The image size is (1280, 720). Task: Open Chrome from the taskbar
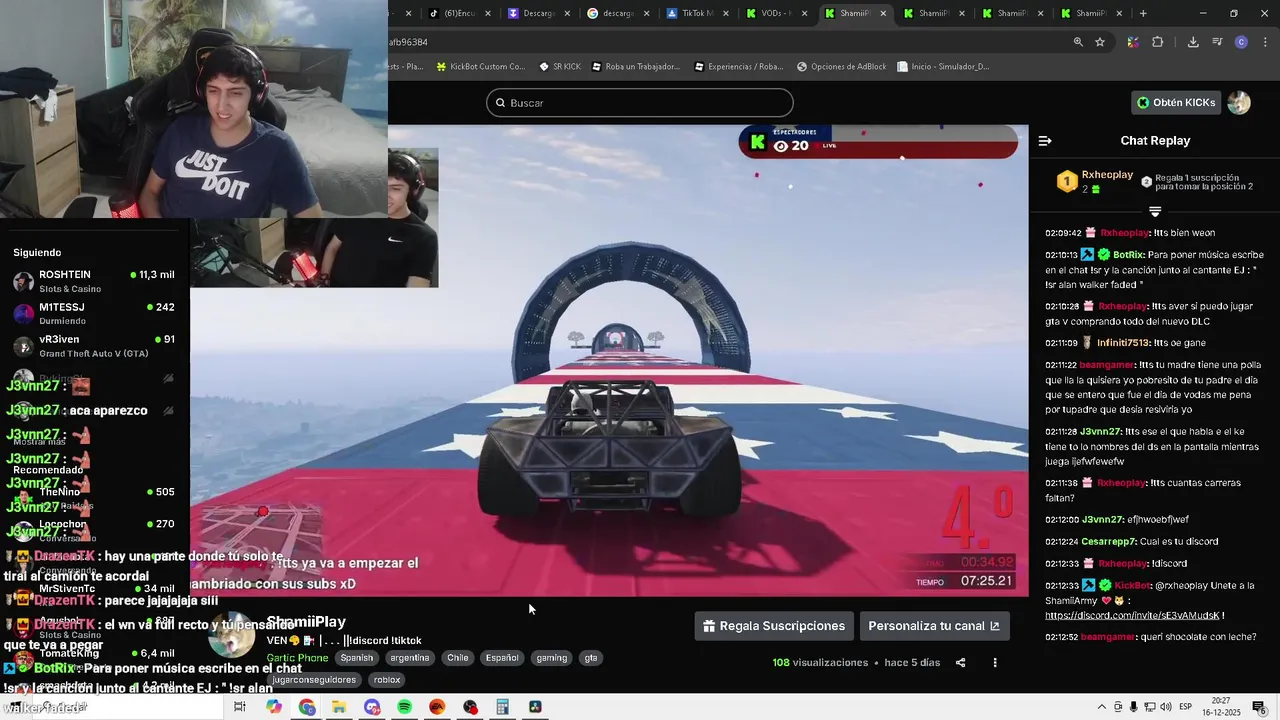[307, 707]
